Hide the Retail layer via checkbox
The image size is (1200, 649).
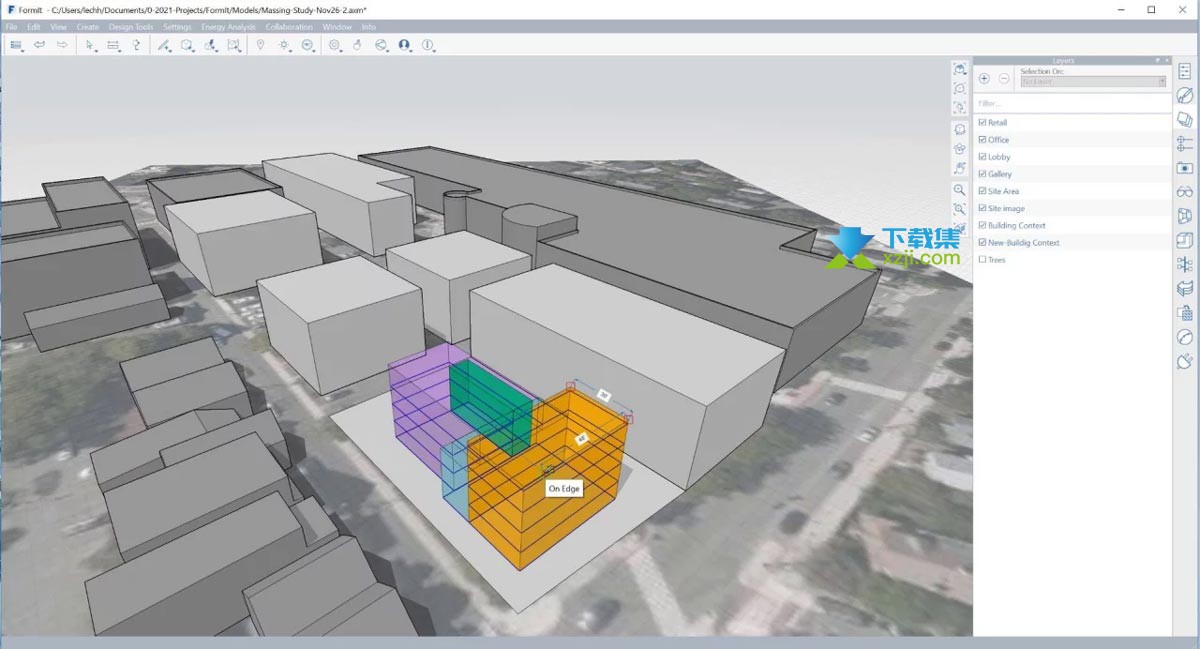[x=982, y=123]
